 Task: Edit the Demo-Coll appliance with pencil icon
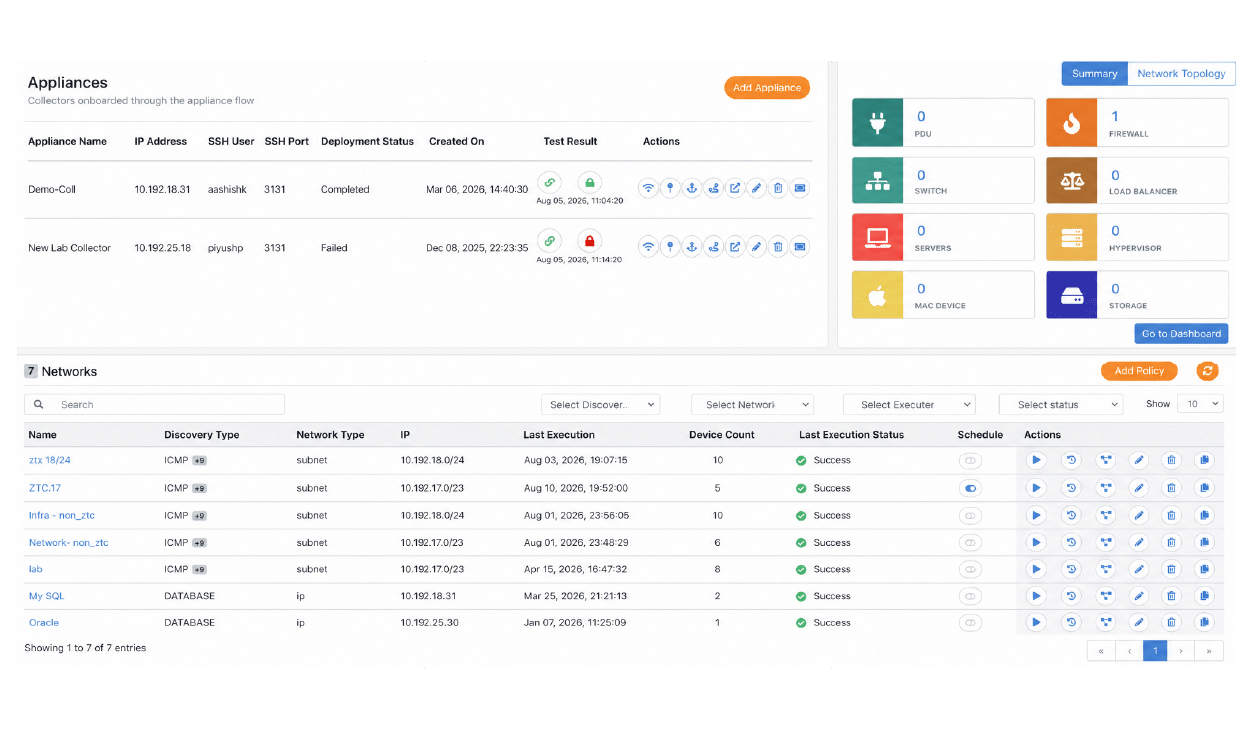pyautogui.click(x=756, y=187)
